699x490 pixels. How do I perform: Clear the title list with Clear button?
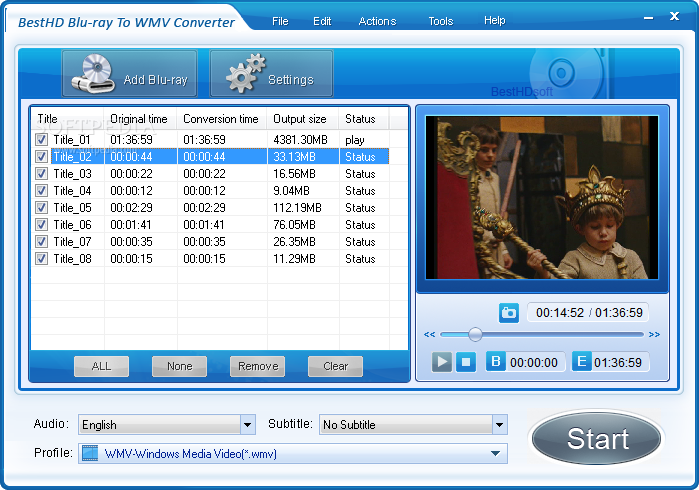(335, 366)
